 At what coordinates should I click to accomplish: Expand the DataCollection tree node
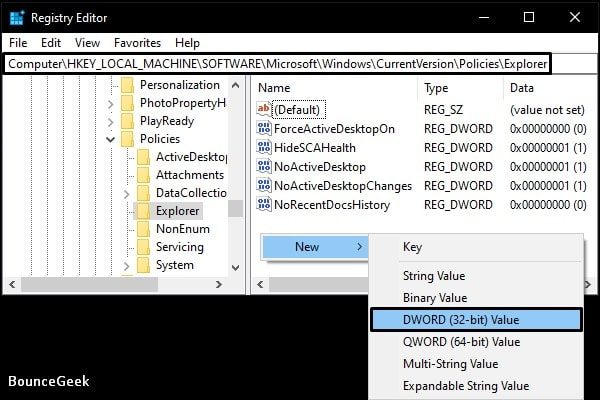point(127,194)
